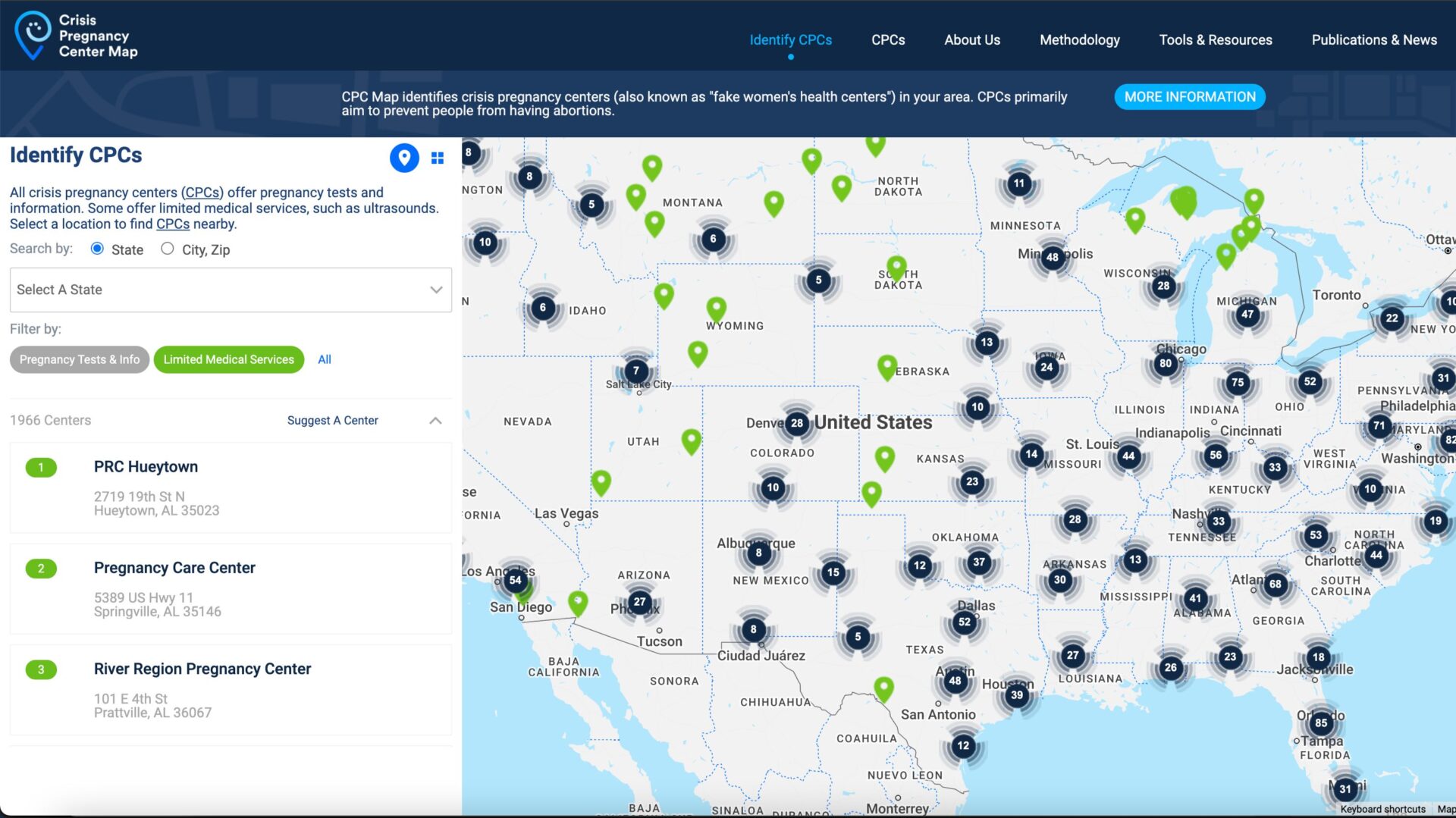Switch to grid view icon
Image resolution: width=1456 pixels, height=818 pixels.
(438, 158)
